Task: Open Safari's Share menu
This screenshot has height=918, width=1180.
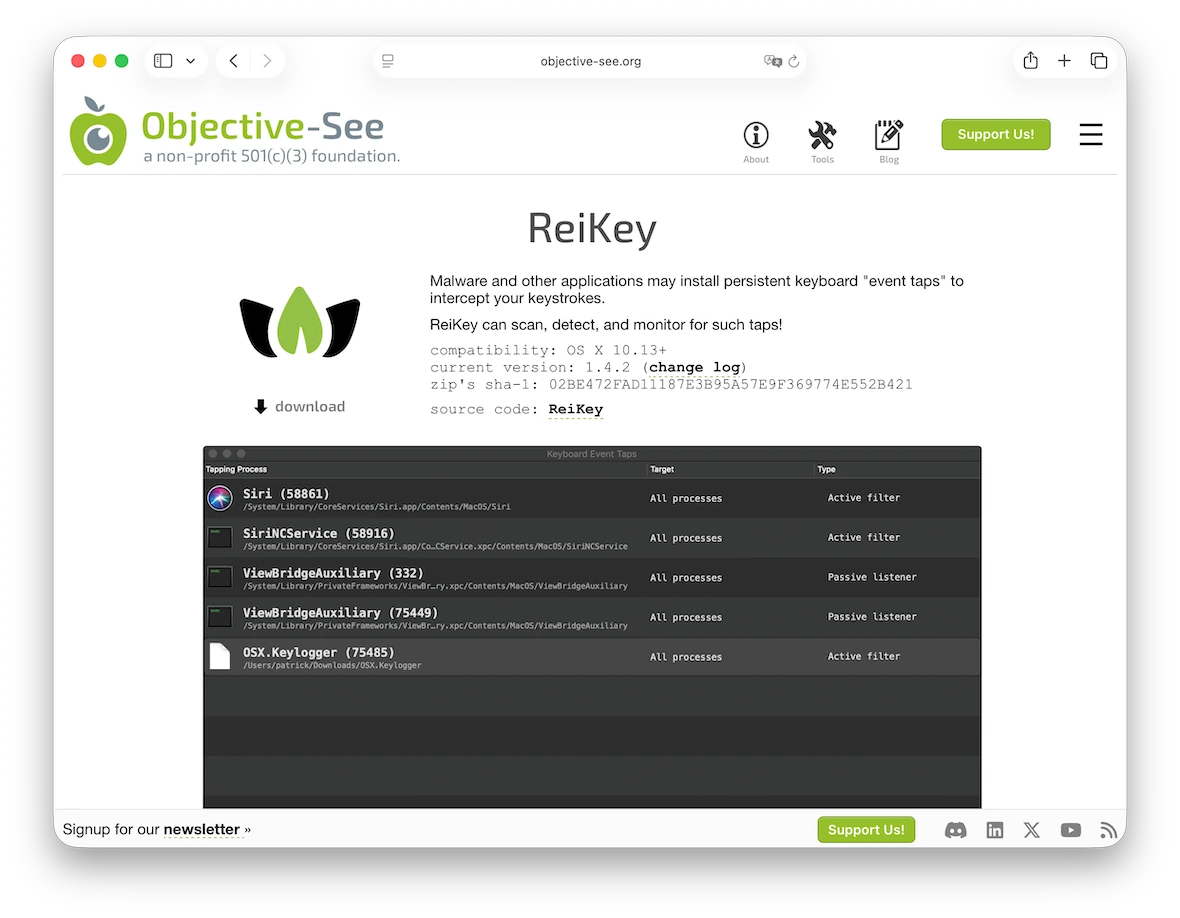Action: pos(1030,60)
